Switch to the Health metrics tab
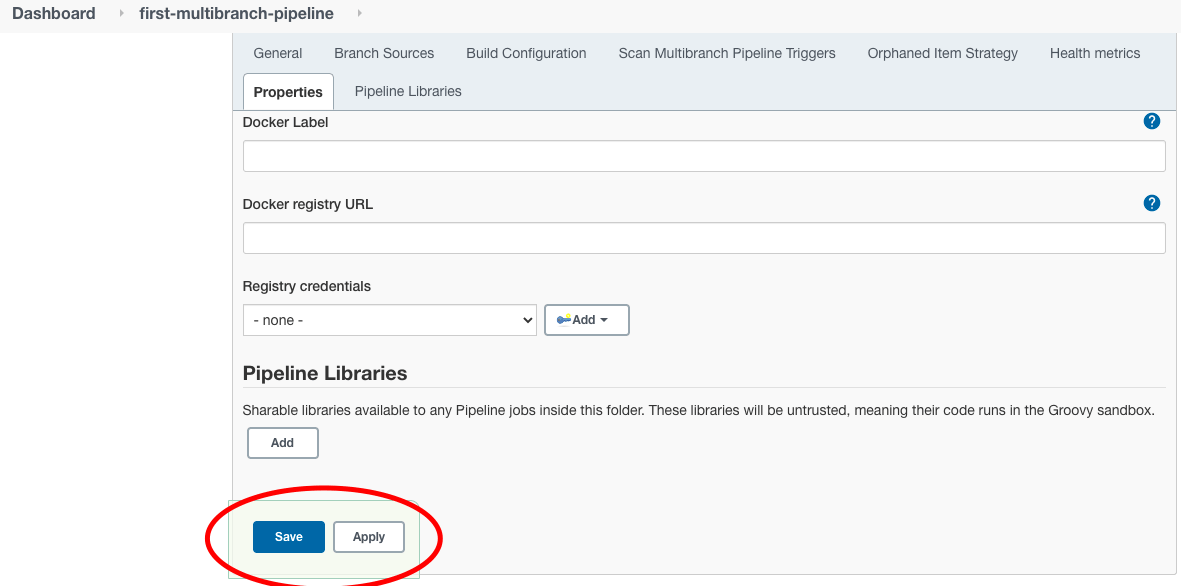This screenshot has height=586, width=1181. (1095, 53)
